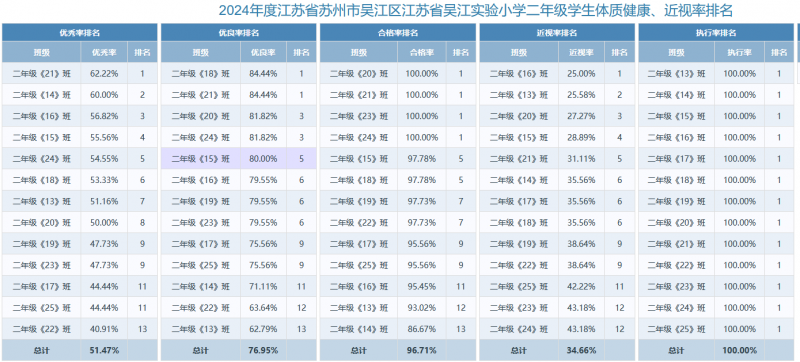
Task: Click 二年级《14》班 in the 合格率排名 table
Action: click(359, 329)
